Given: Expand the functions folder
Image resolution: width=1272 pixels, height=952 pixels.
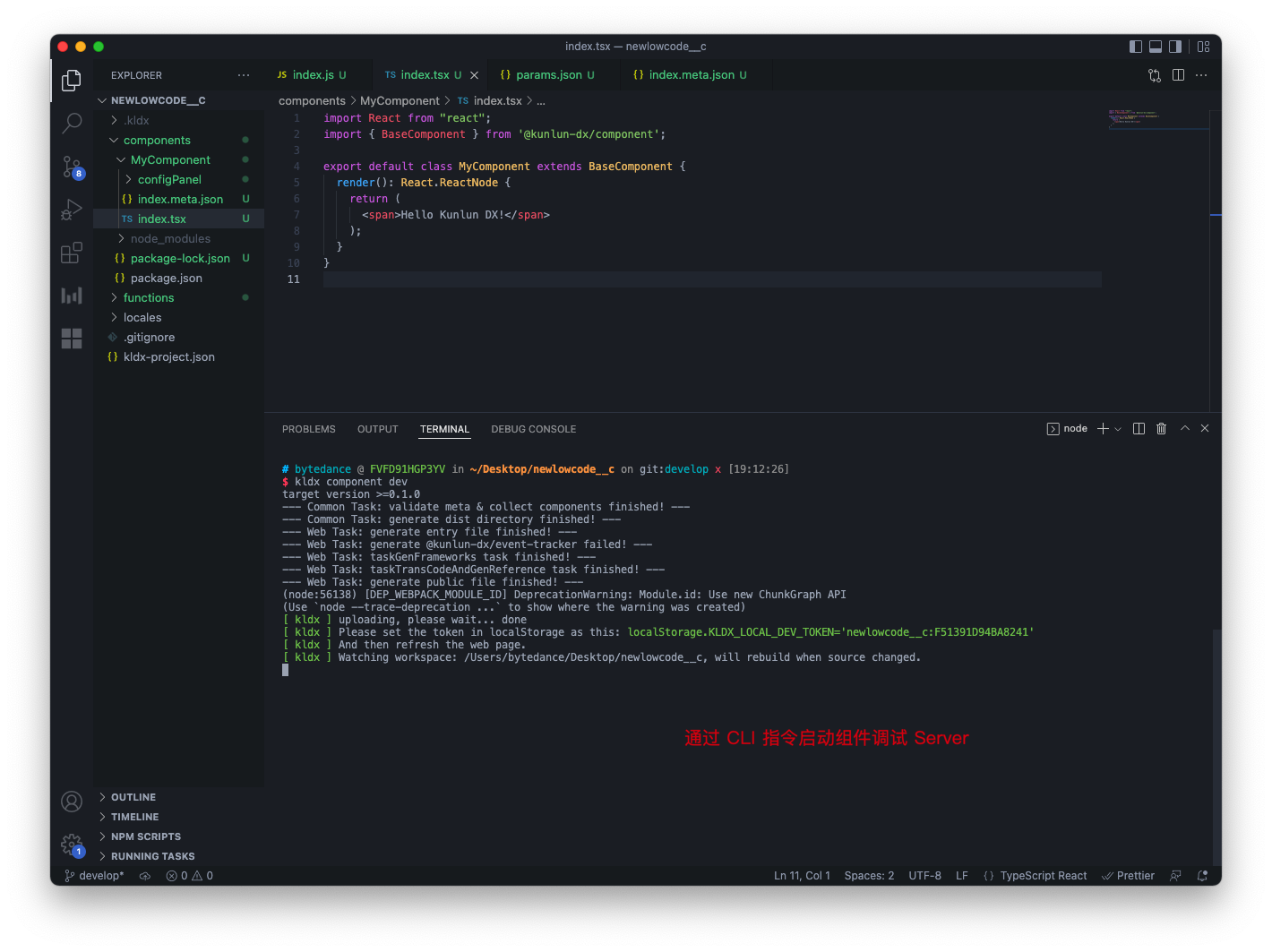Looking at the screenshot, I should coord(149,298).
